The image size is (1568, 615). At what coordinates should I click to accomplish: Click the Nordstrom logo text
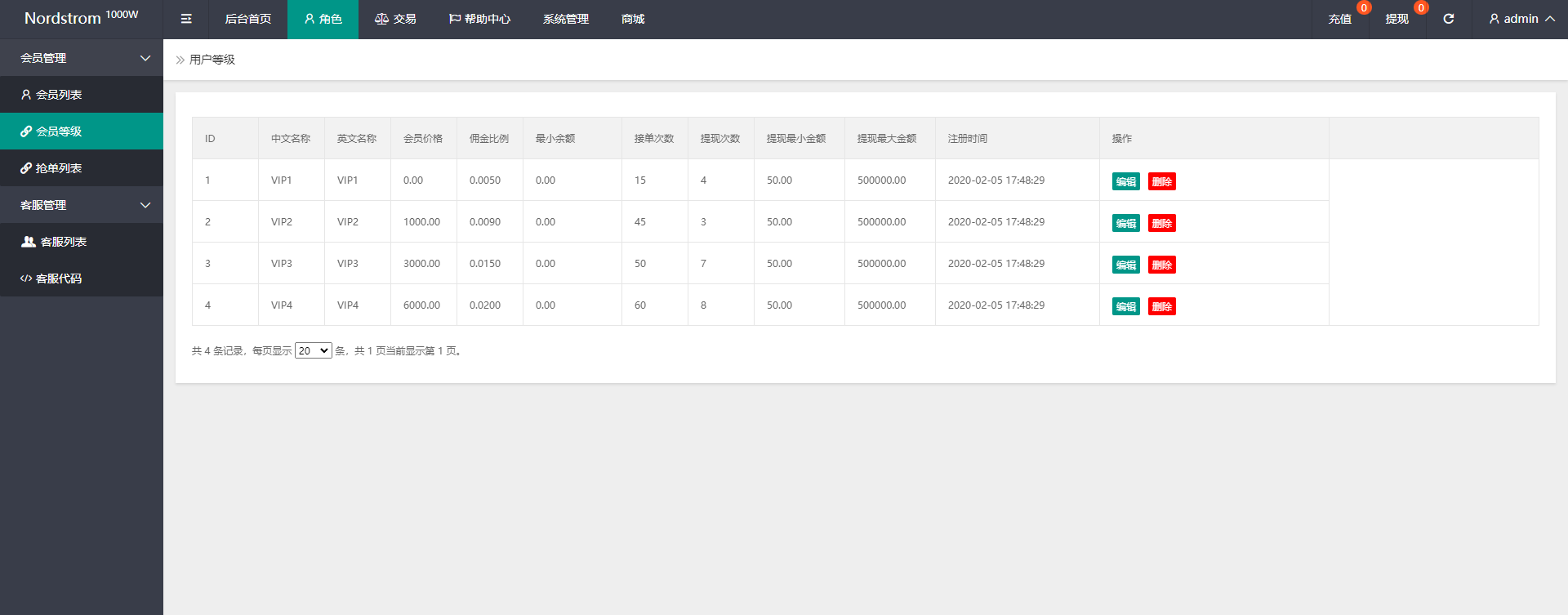coord(63,18)
